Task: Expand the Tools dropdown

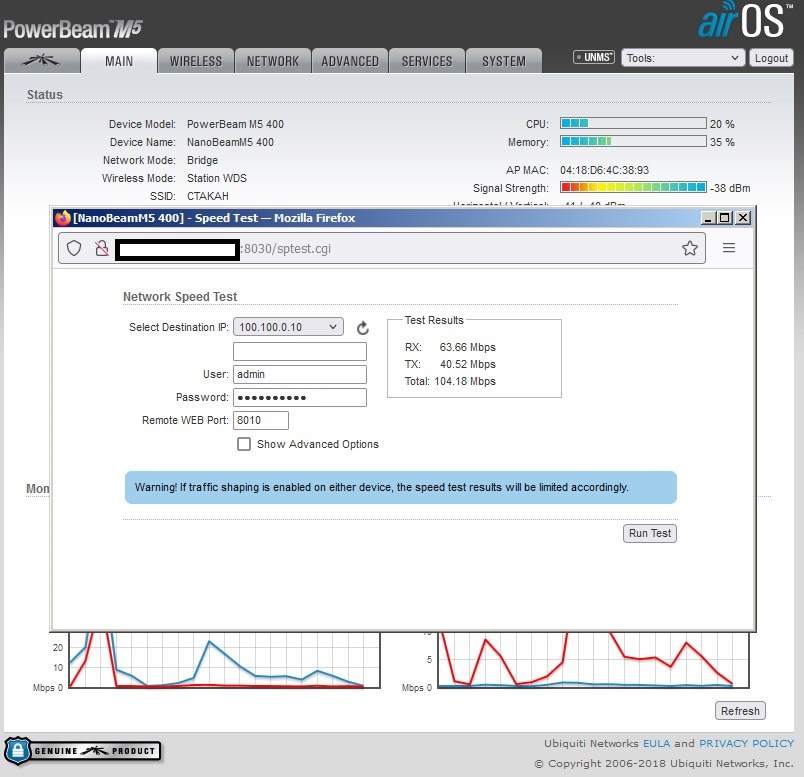Action: 682,58
